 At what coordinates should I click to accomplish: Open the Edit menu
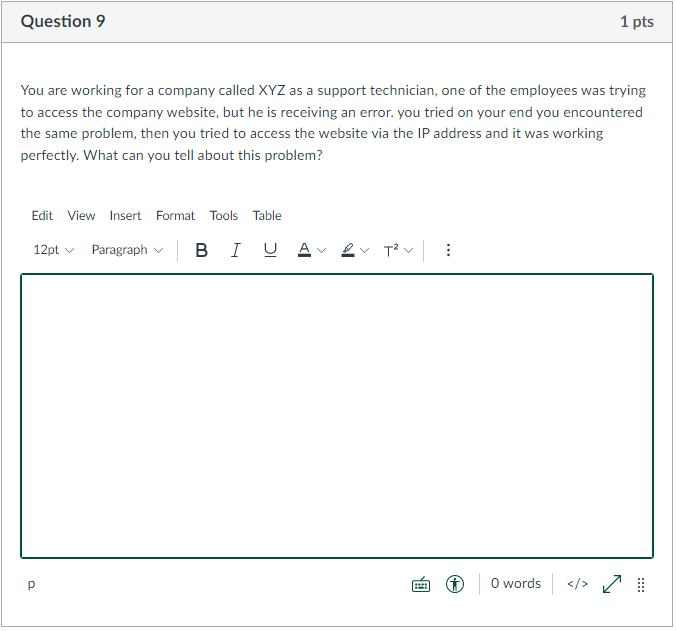(x=42, y=216)
